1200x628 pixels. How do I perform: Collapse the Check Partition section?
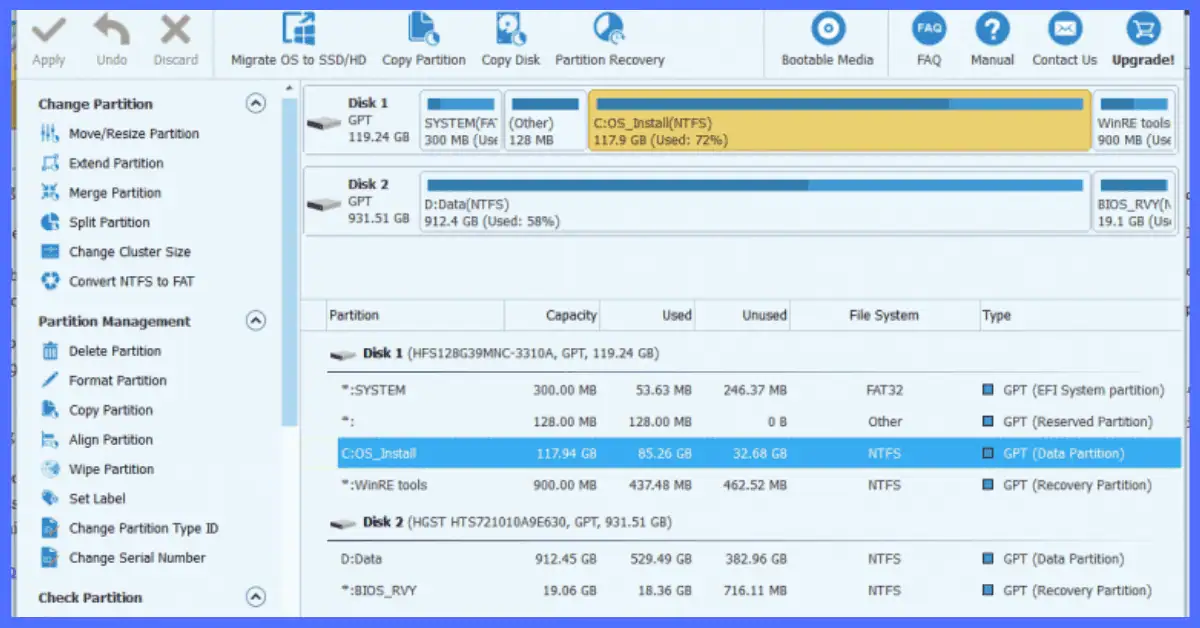(x=256, y=597)
